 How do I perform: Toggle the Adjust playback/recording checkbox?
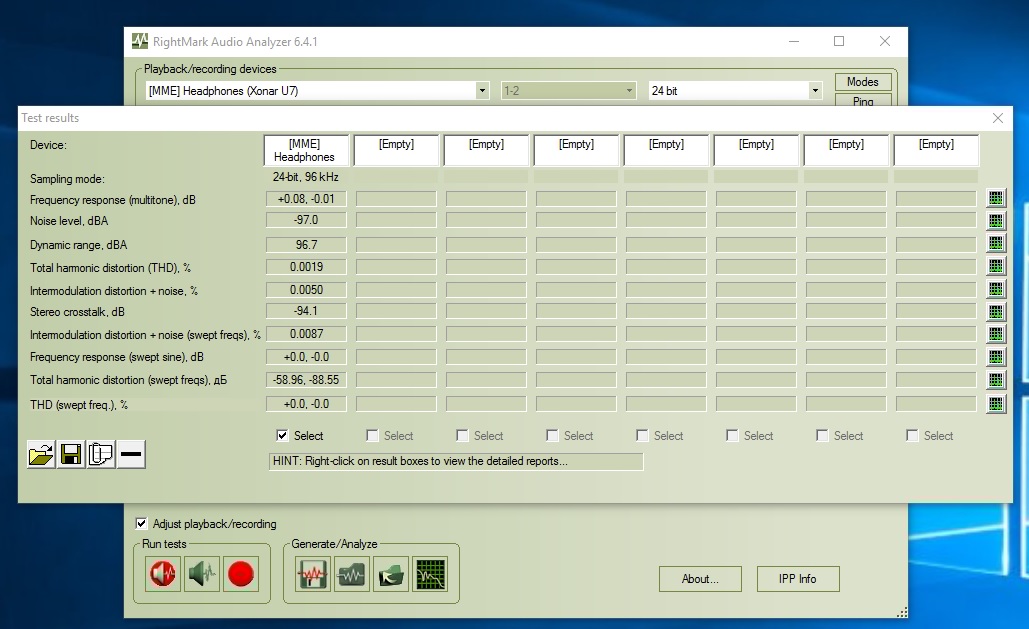[x=142, y=524]
